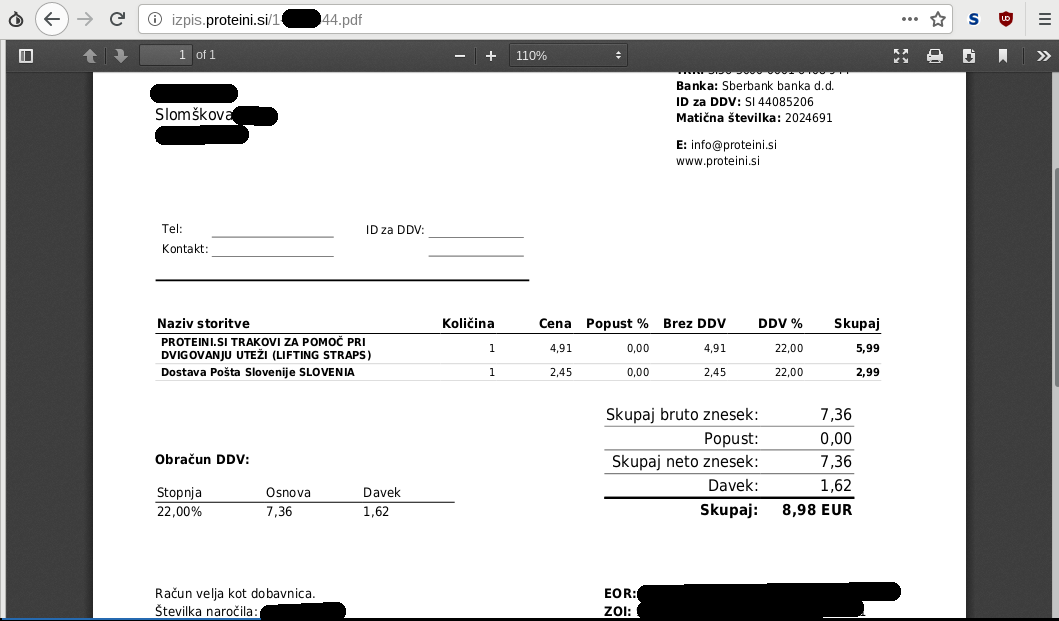The width and height of the screenshot is (1059, 621).
Task: Click 'Obračun DDV:' heading
Action: click(x=202, y=459)
